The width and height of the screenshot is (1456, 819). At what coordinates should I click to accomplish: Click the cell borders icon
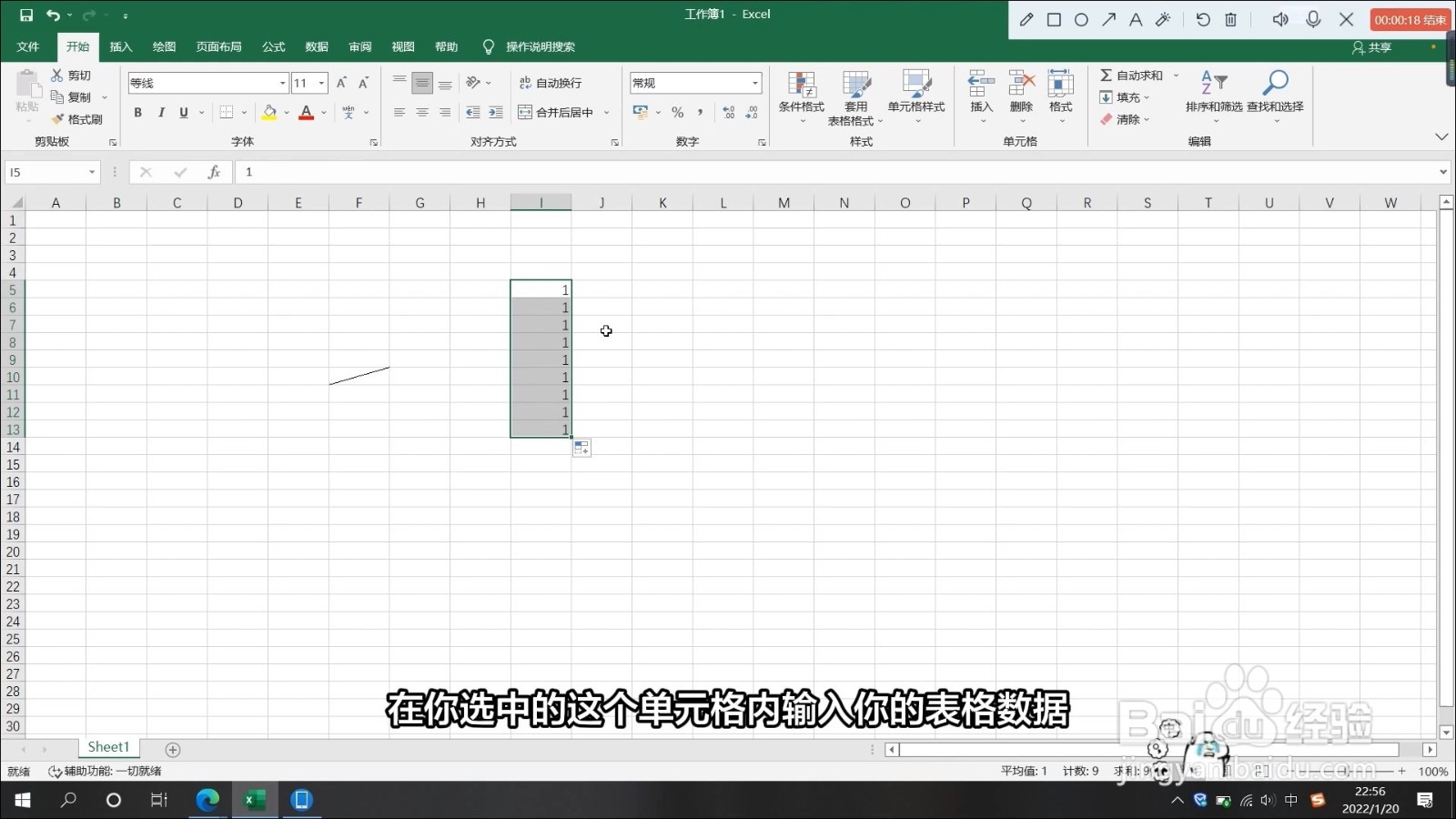click(227, 112)
